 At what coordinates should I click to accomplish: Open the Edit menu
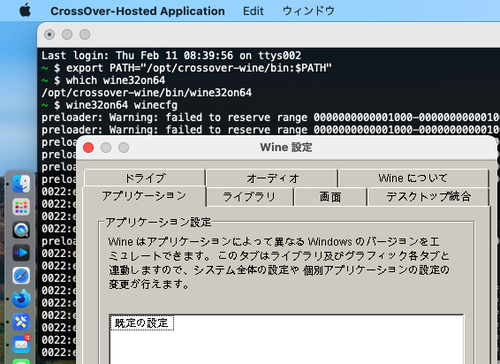pos(253,11)
